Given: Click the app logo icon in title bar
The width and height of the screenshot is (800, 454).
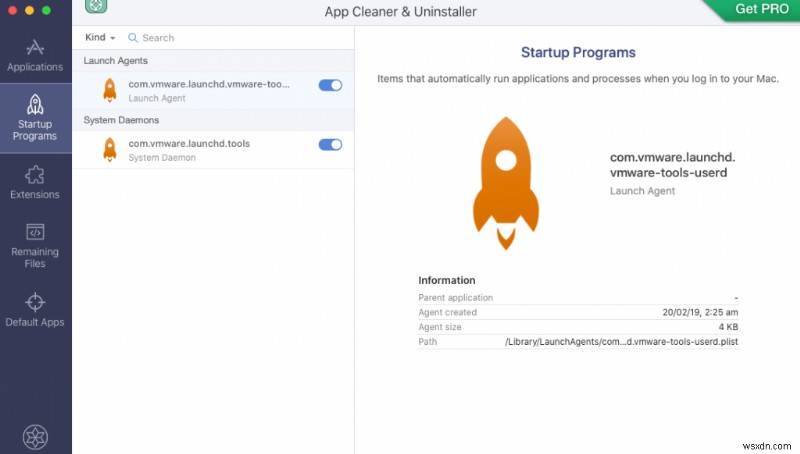Looking at the screenshot, I should [x=96, y=6].
